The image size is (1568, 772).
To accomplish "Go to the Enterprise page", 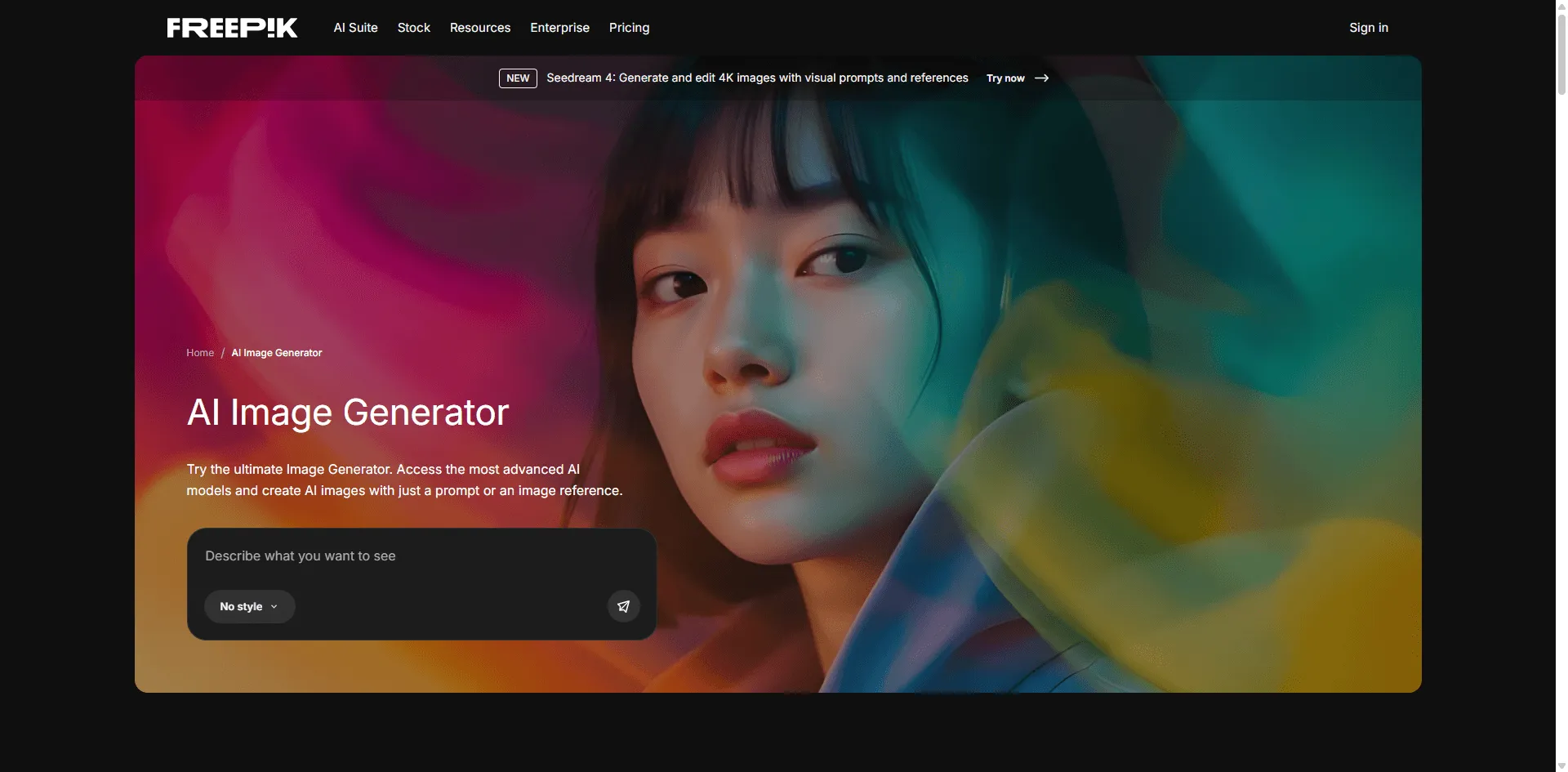I will [559, 28].
